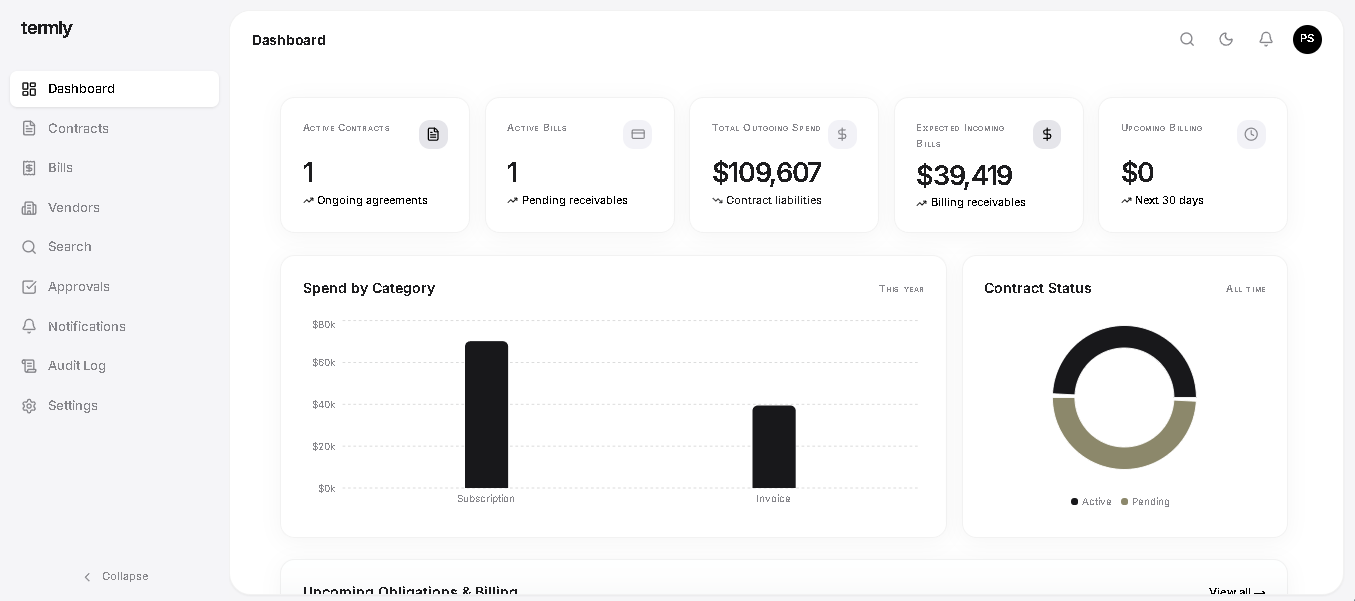The image size is (1355, 601).
Task: Open notifications via the bell icon
Action: tap(1266, 39)
